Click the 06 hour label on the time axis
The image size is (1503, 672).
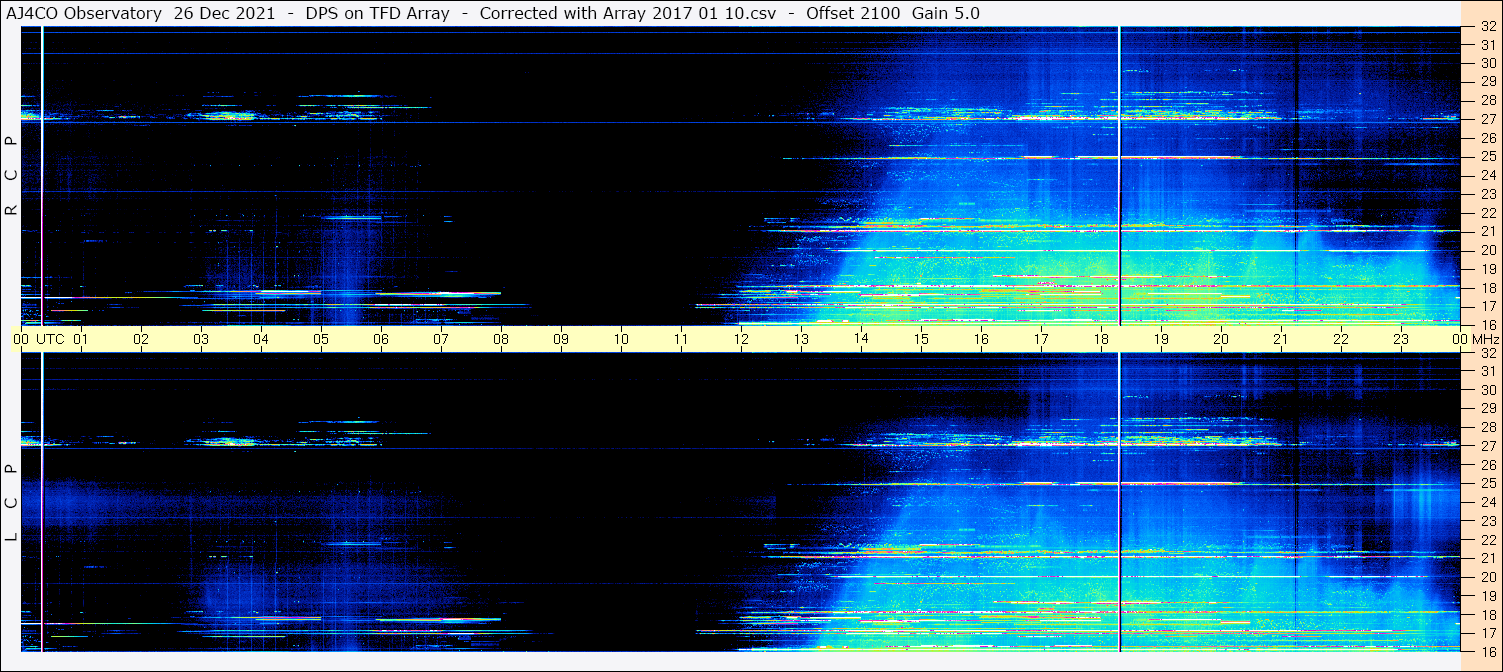coord(381,339)
